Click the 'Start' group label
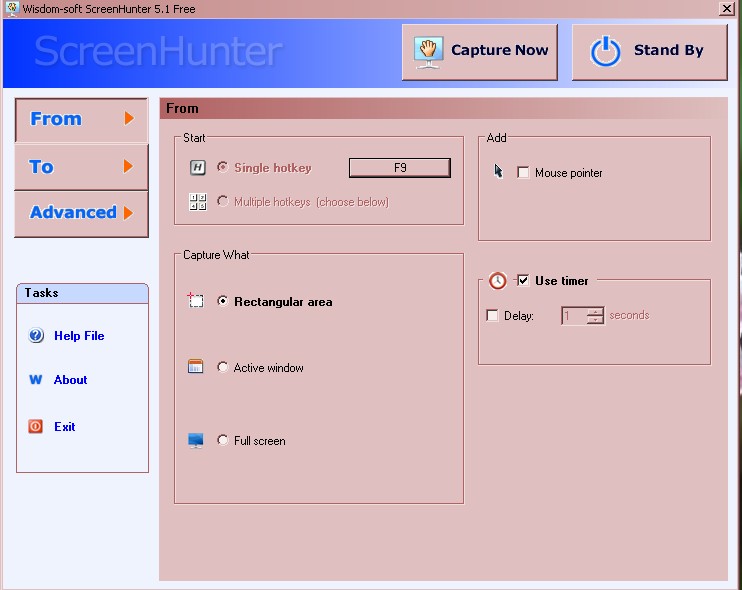The height and width of the screenshot is (590, 742). click(x=194, y=138)
